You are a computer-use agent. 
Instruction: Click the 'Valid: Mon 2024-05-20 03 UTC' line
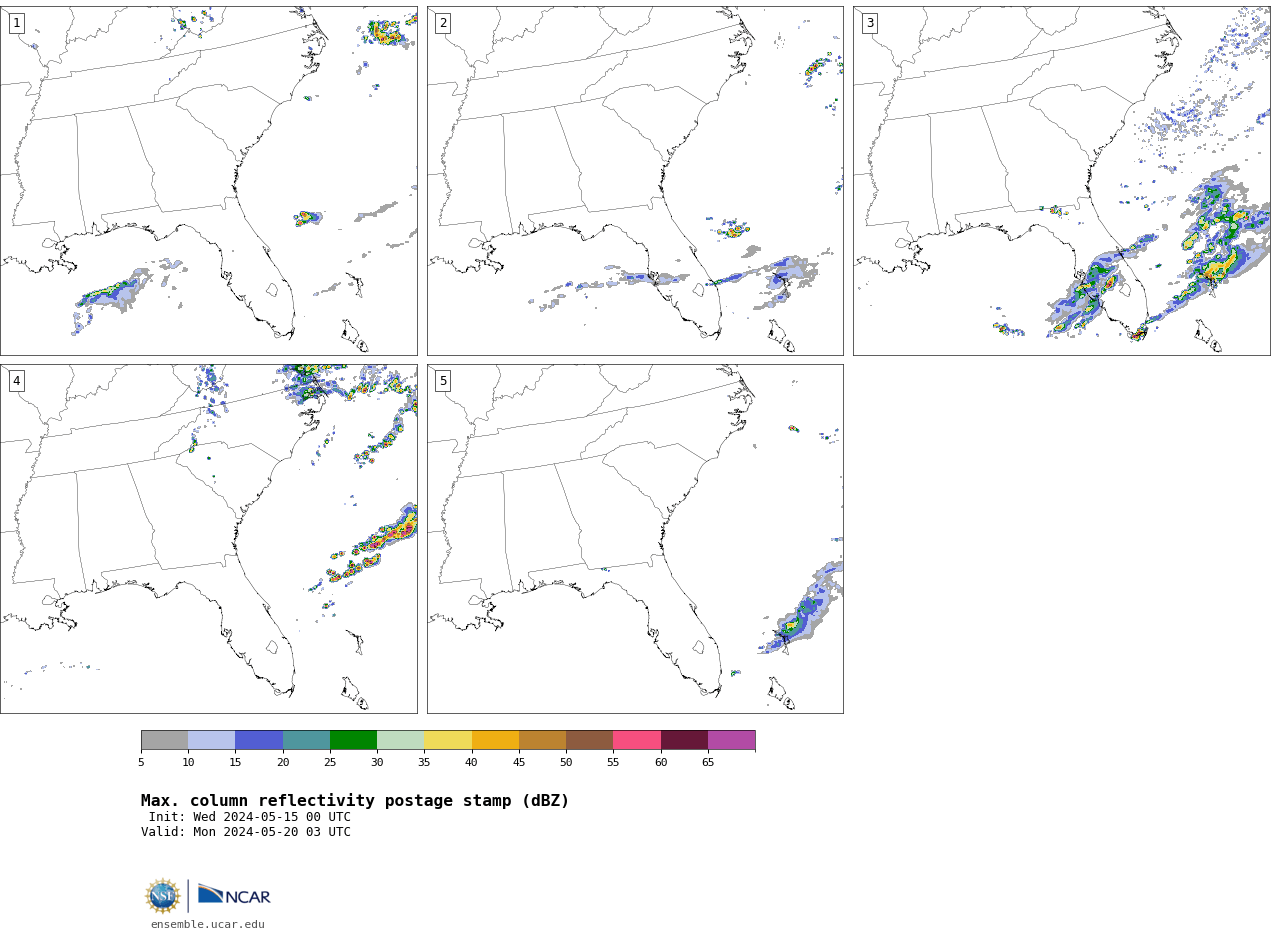[246, 832]
